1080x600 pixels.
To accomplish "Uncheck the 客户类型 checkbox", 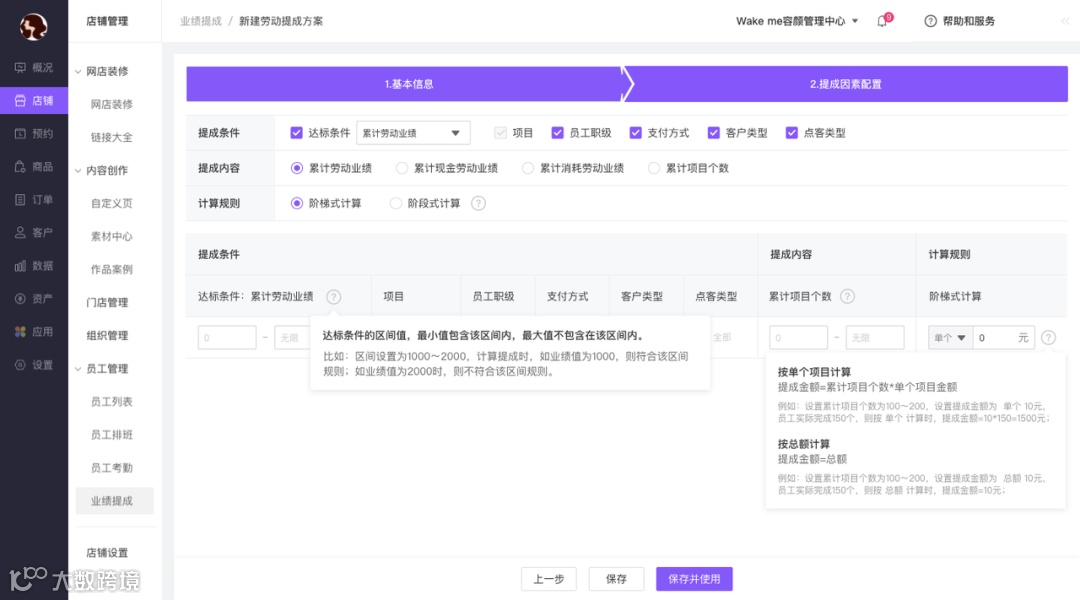I will [714, 133].
